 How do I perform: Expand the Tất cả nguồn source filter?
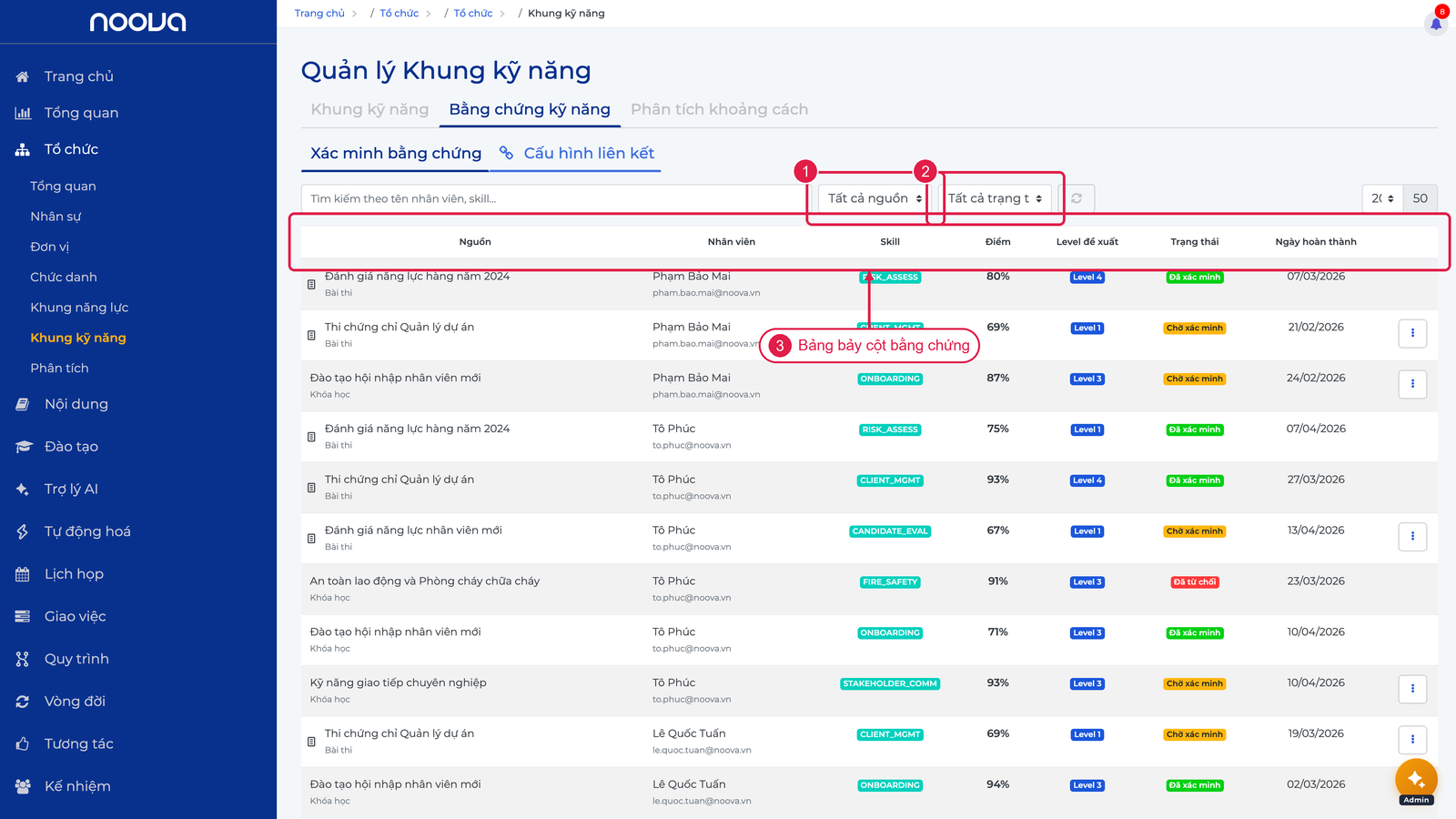tap(874, 198)
